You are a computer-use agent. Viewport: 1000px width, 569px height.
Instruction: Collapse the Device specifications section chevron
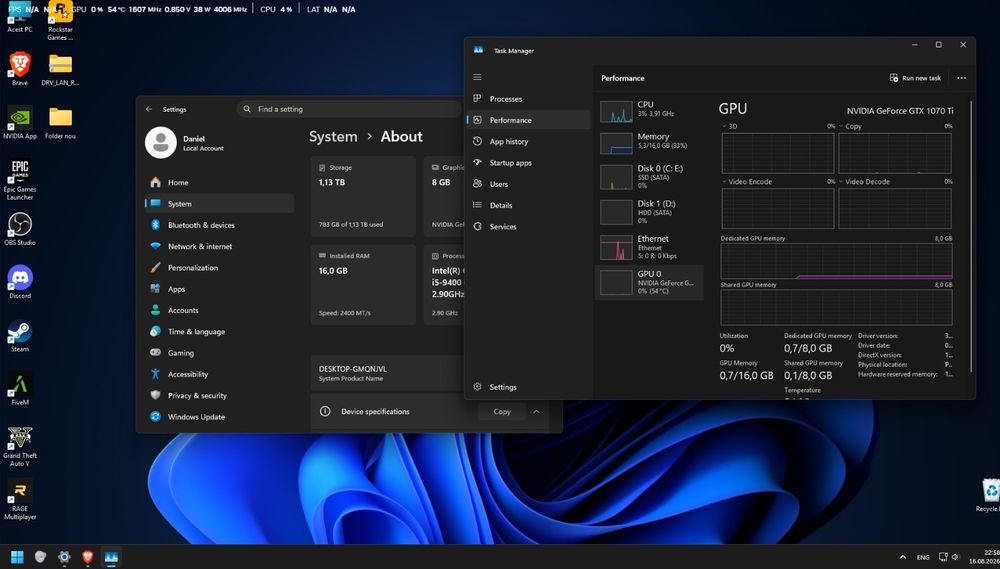[536, 411]
